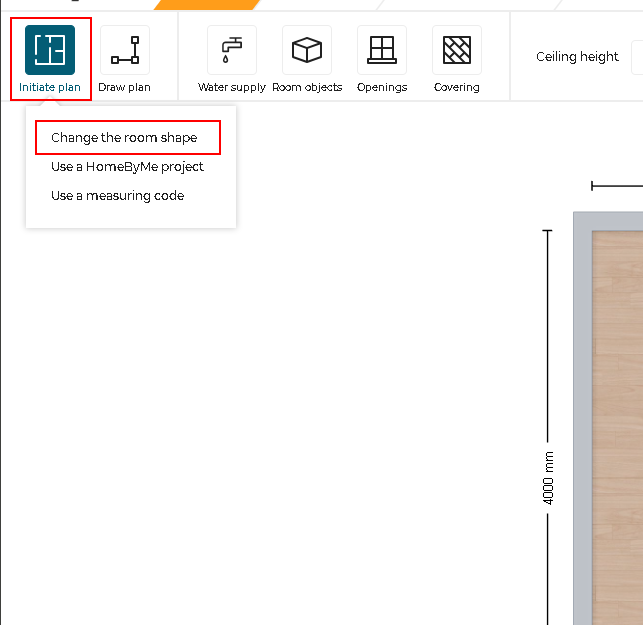Image resolution: width=643 pixels, height=625 pixels.
Task: Select Use a HomeByMe project
Action: 127,167
